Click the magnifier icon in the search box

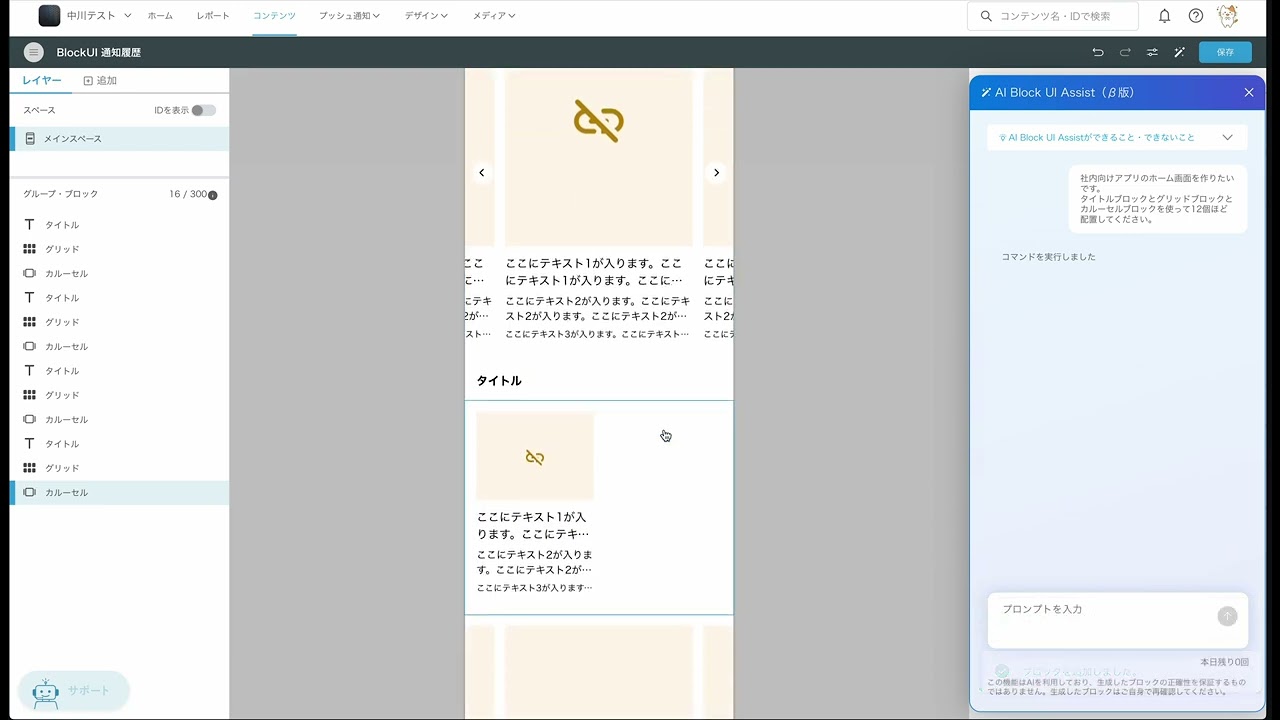tap(986, 16)
